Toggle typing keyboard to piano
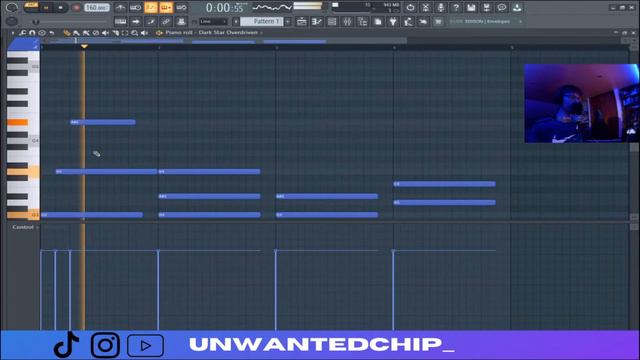The height and width of the screenshot is (360, 640). (x=120, y=22)
